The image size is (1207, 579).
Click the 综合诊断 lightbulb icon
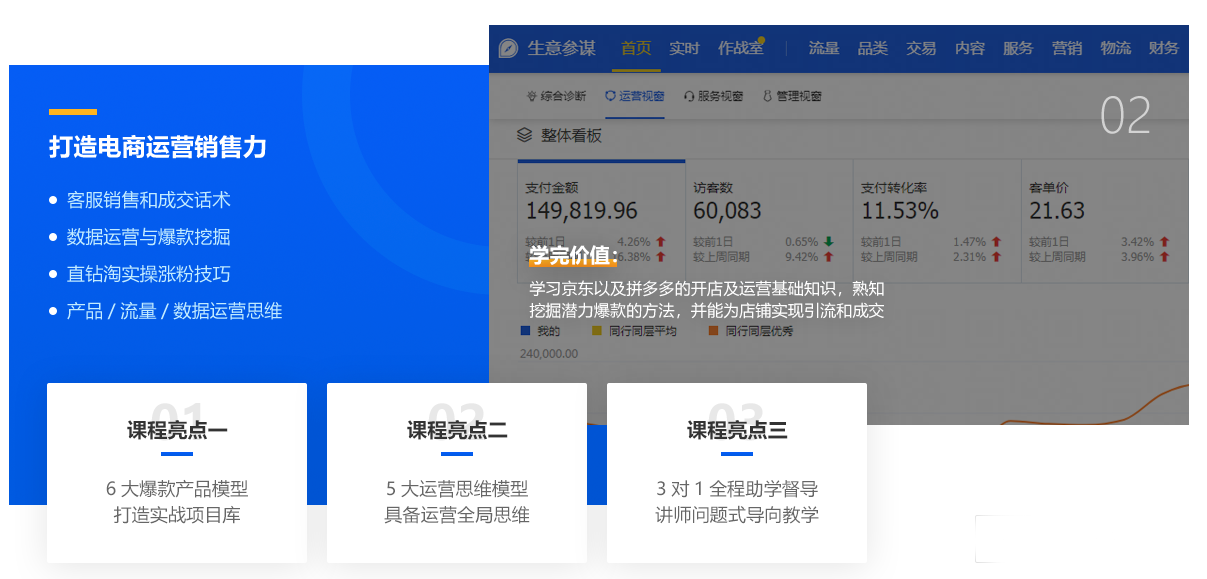532,97
